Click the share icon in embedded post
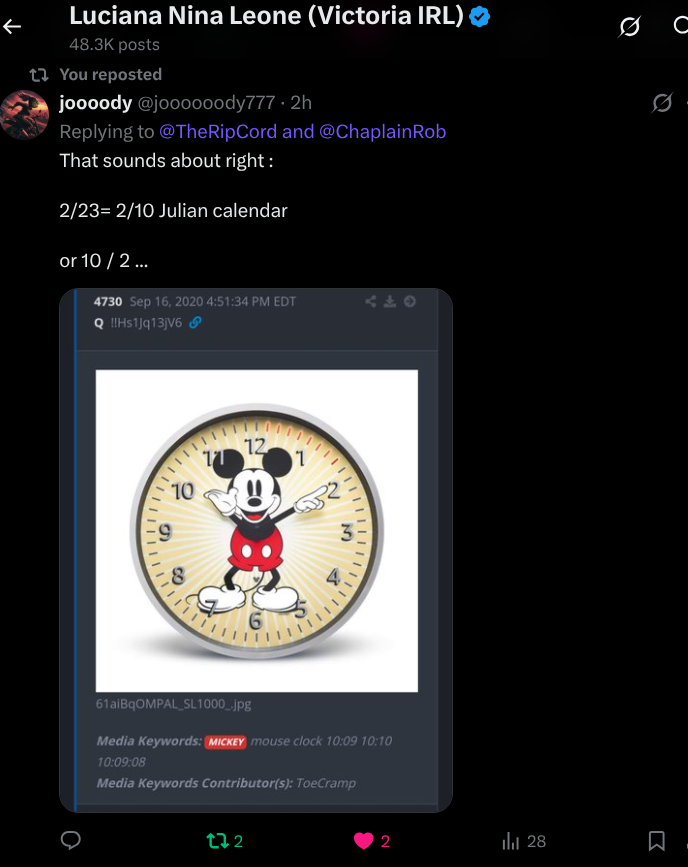 pyautogui.click(x=371, y=301)
